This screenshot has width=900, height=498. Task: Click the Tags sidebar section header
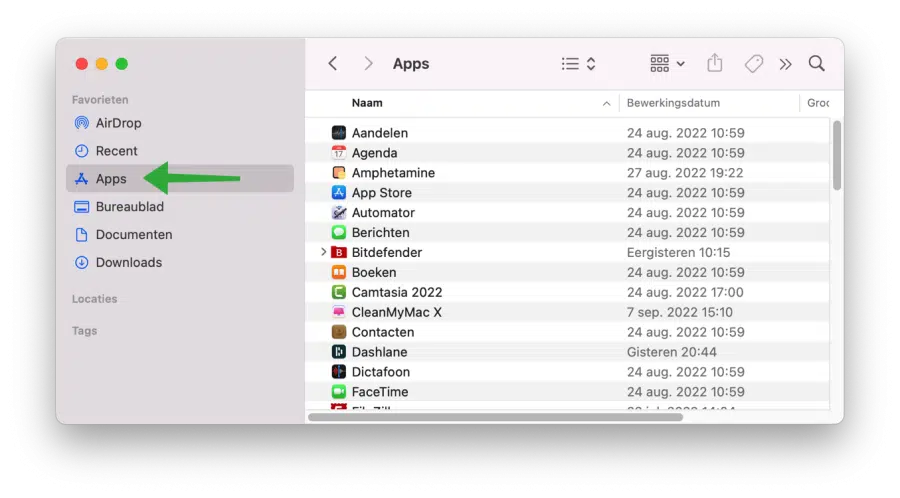pyautogui.click(x=84, y=331)
